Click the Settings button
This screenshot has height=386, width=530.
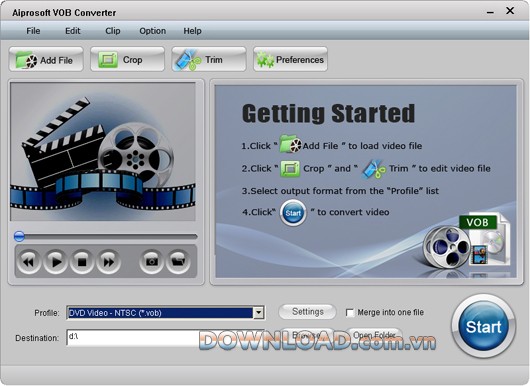[x=308, y=312]
